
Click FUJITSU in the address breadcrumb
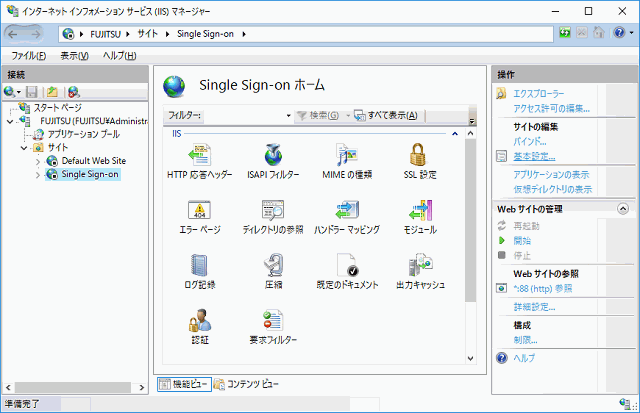click(106, 34)
